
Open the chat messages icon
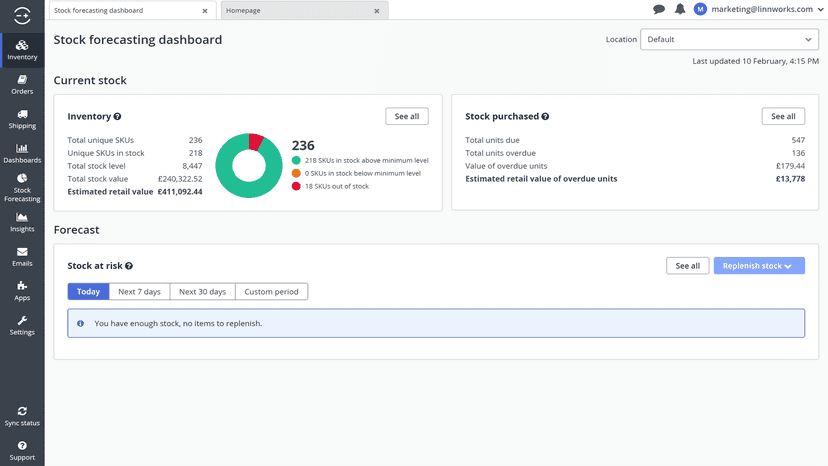click(658, 9)
